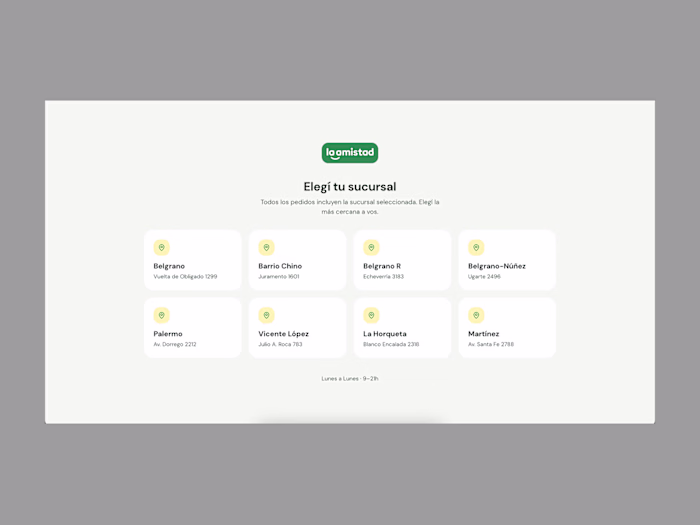The height and width of the screenshot is (525, 700).
Task: Choose the Barrio Chino branch name
Action: point(280,266)
